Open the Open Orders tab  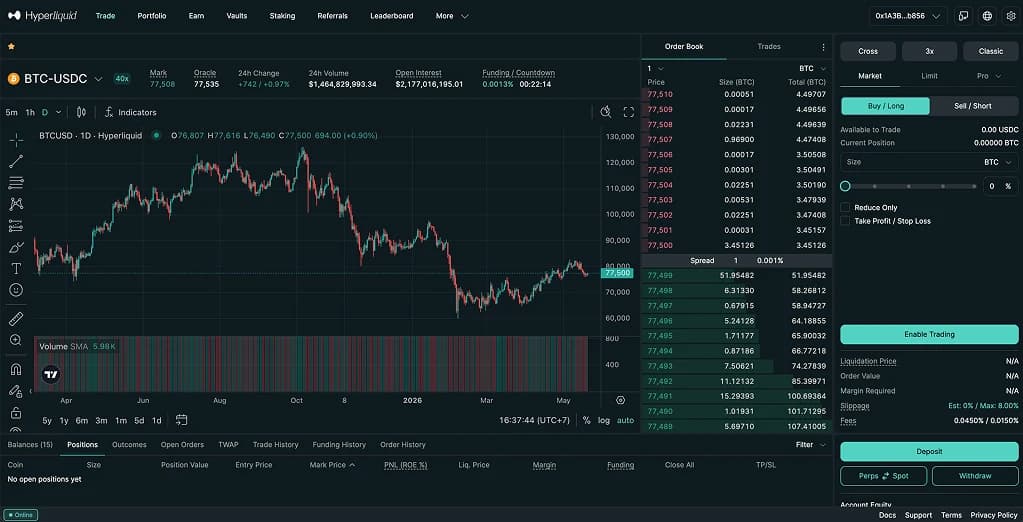[x=182, y=444]
